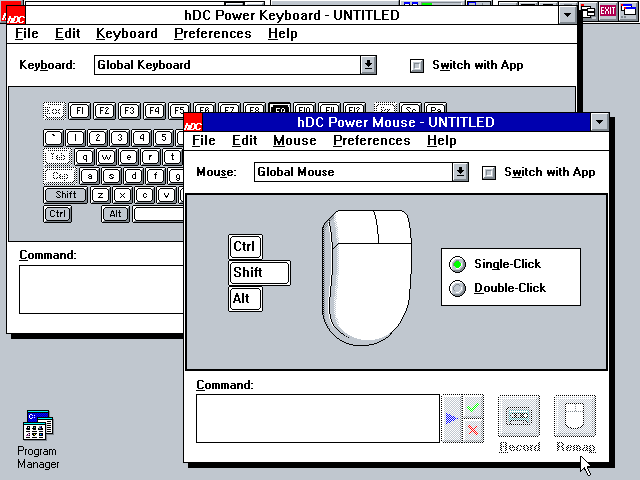Toggle the Ctrl modifier in Power Mouse
640x480 pixels.
245,247
